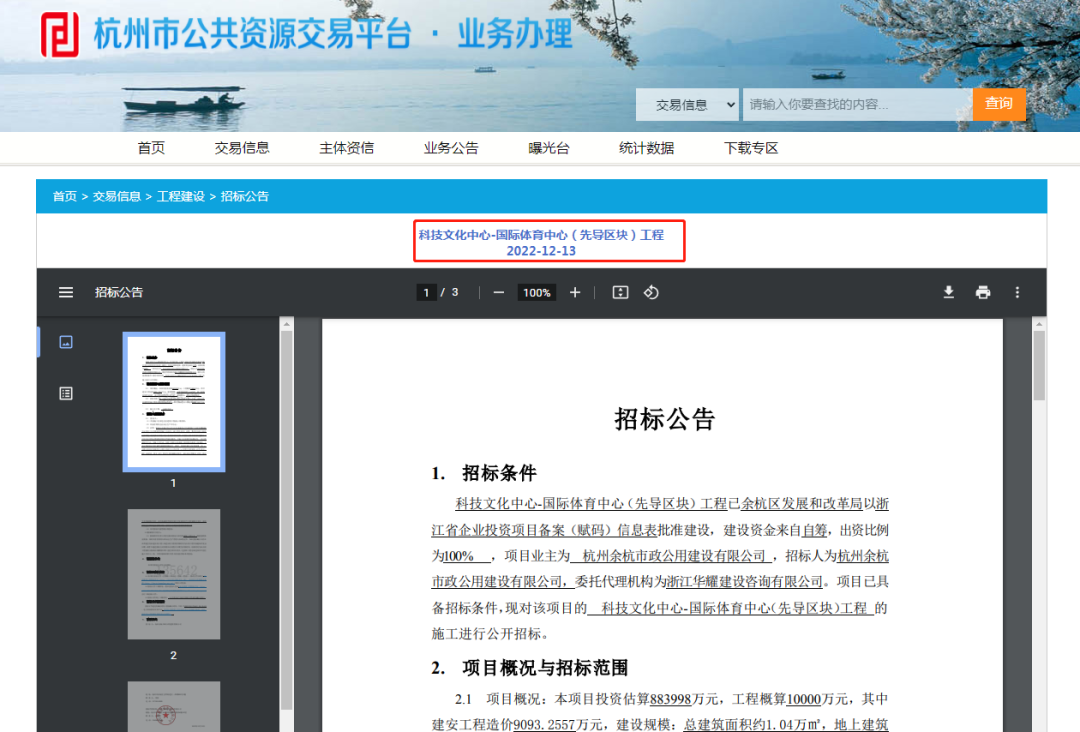Click 交易信息 breadcrumb link
The image size is (1080, 732).
(116, 196)
